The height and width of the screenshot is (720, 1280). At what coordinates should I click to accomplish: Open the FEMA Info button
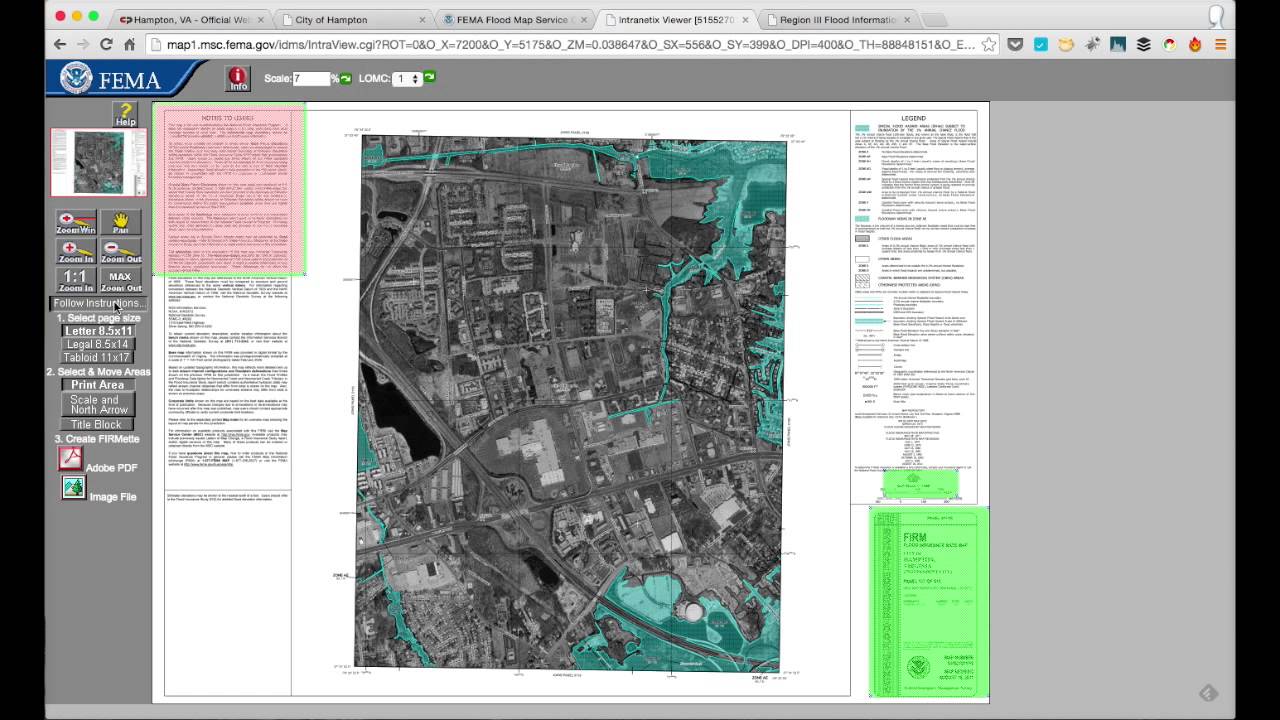[238, 78]
